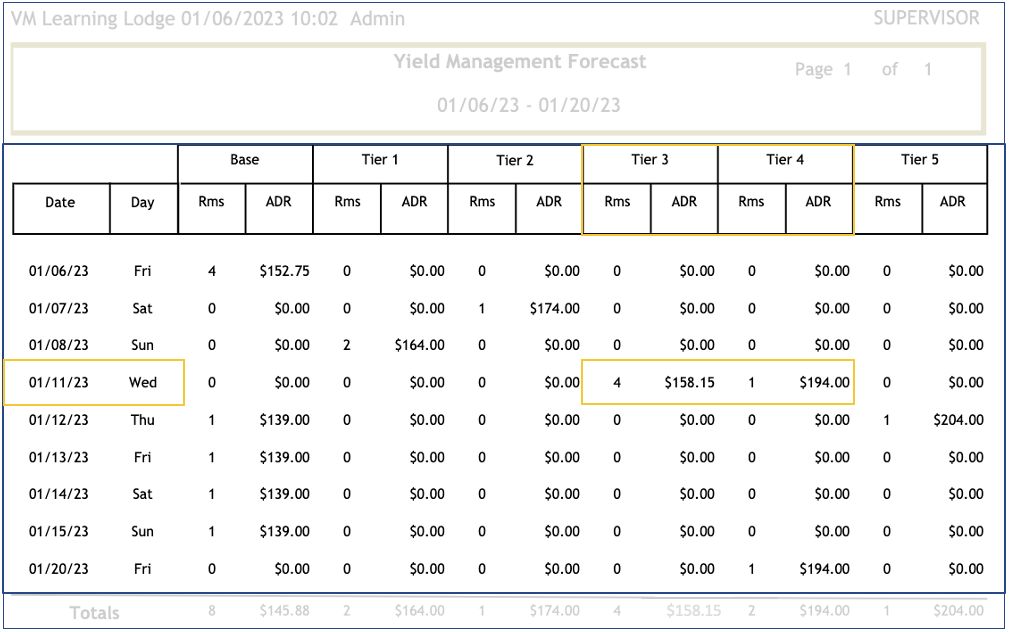Click the Day column header
The height and width of the screenshot is (632, 1011).
(143, 202)
